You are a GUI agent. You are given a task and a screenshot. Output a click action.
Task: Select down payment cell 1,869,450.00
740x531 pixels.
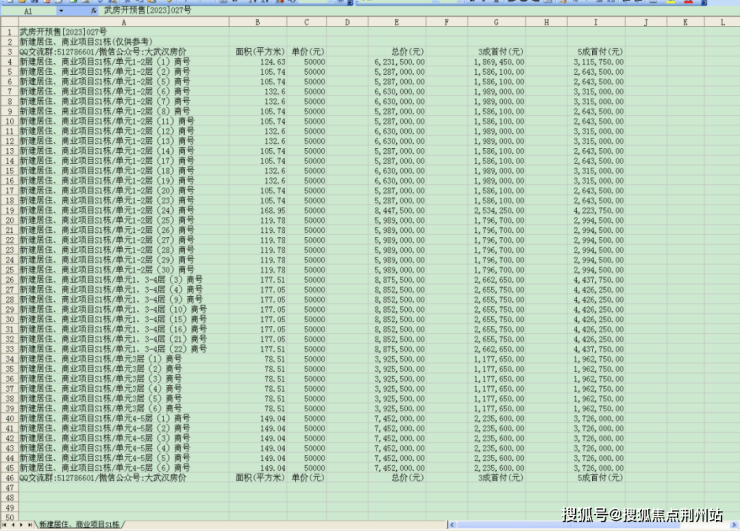pos(496,62)
